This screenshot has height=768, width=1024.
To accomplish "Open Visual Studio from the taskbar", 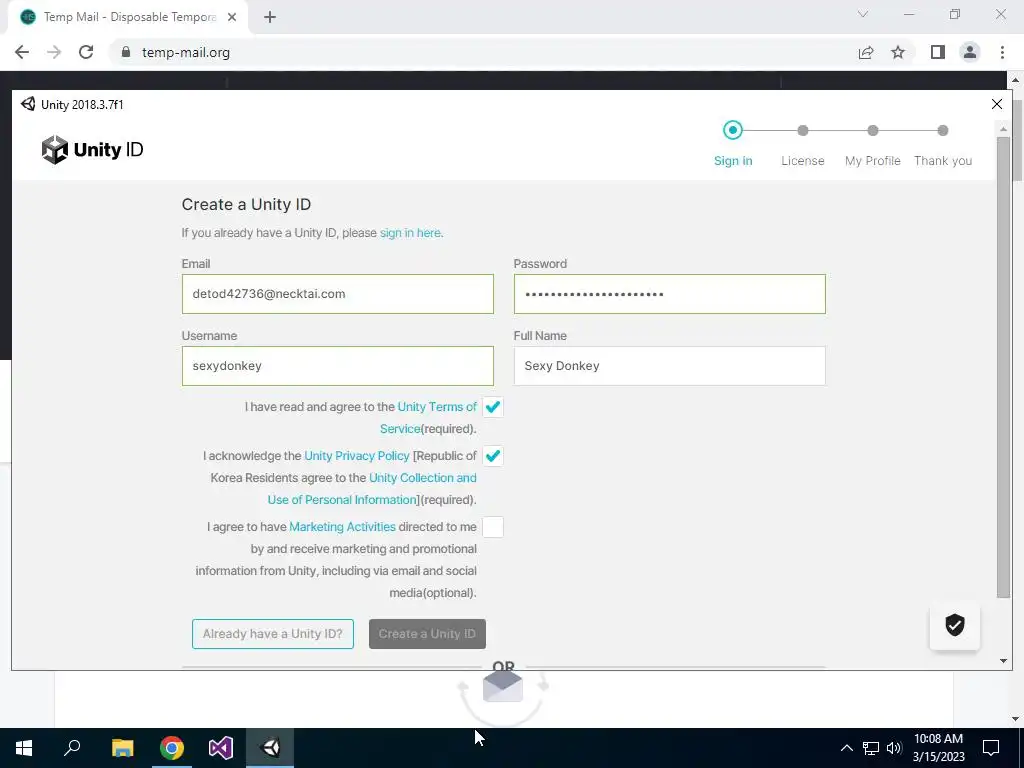I will pyautogui.click(x=221, y=748).
